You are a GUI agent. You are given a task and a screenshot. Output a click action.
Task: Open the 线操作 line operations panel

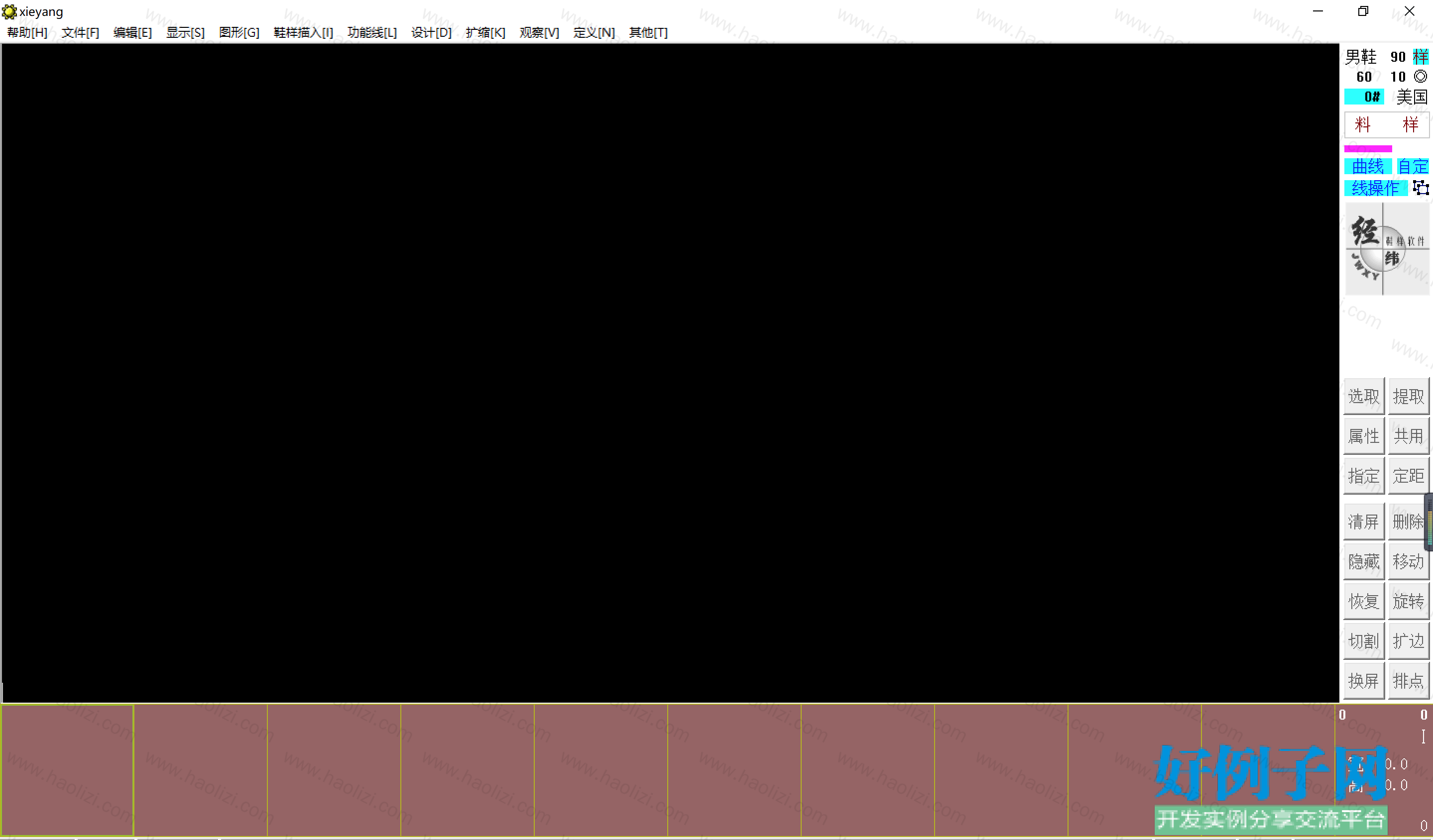[x=1375, y=188]
